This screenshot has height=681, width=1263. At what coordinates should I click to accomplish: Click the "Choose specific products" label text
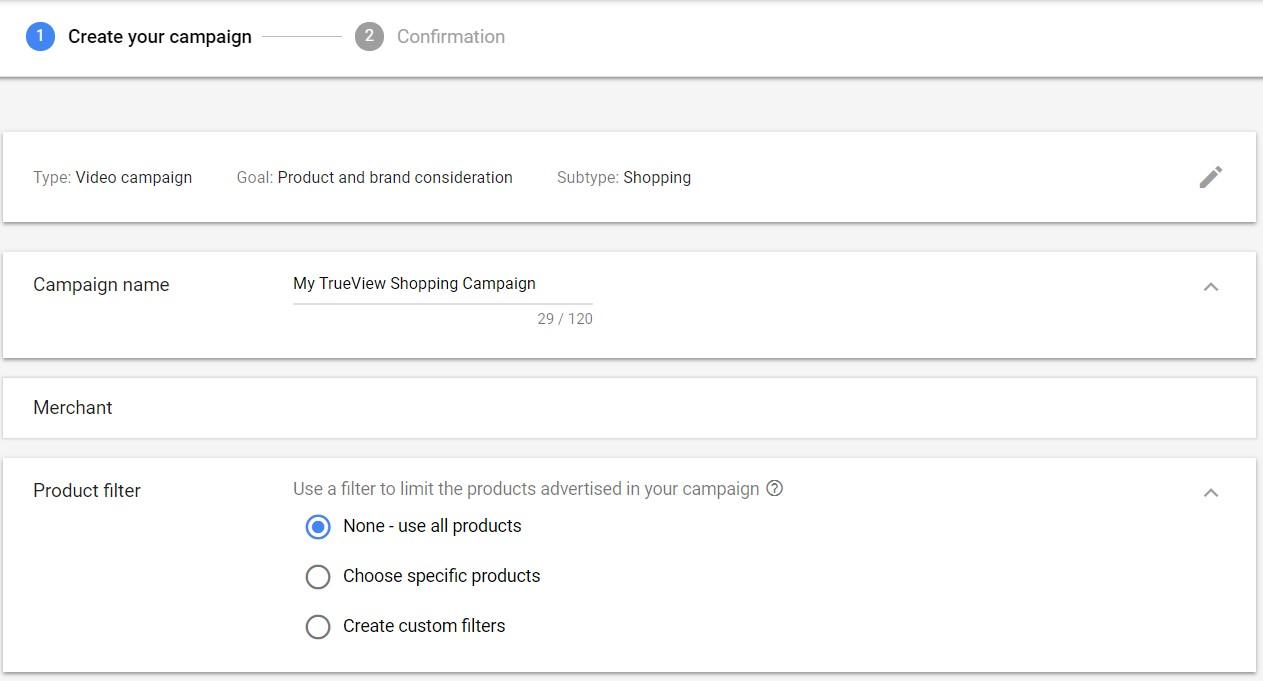441,576
